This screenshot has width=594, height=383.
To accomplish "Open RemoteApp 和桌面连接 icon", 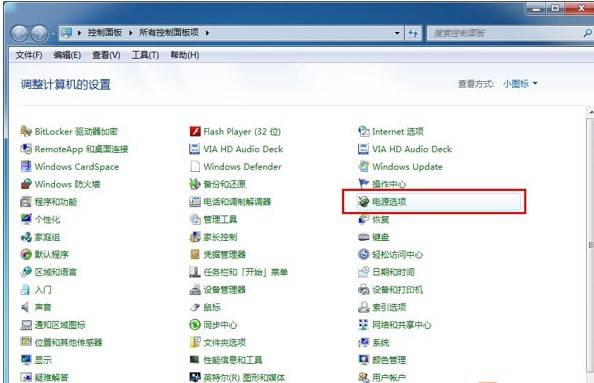I will [26, 149].
